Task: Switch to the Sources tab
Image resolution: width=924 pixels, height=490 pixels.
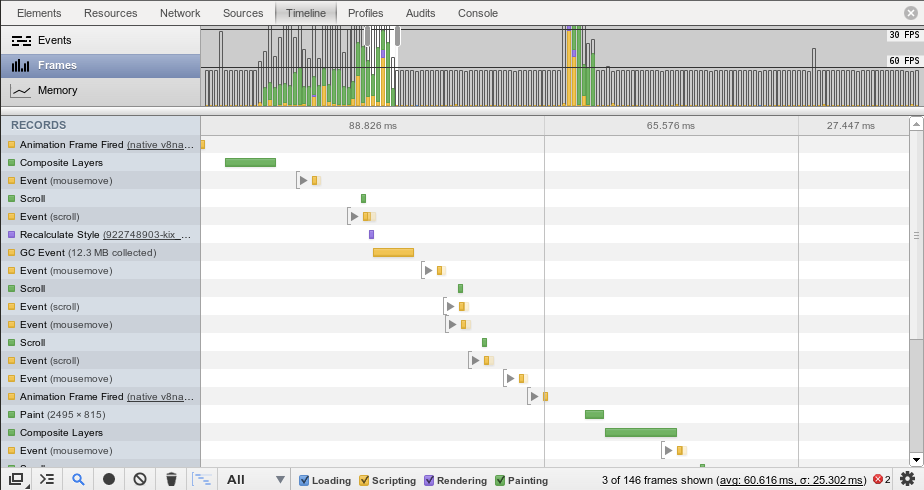Action: (243, 13)
